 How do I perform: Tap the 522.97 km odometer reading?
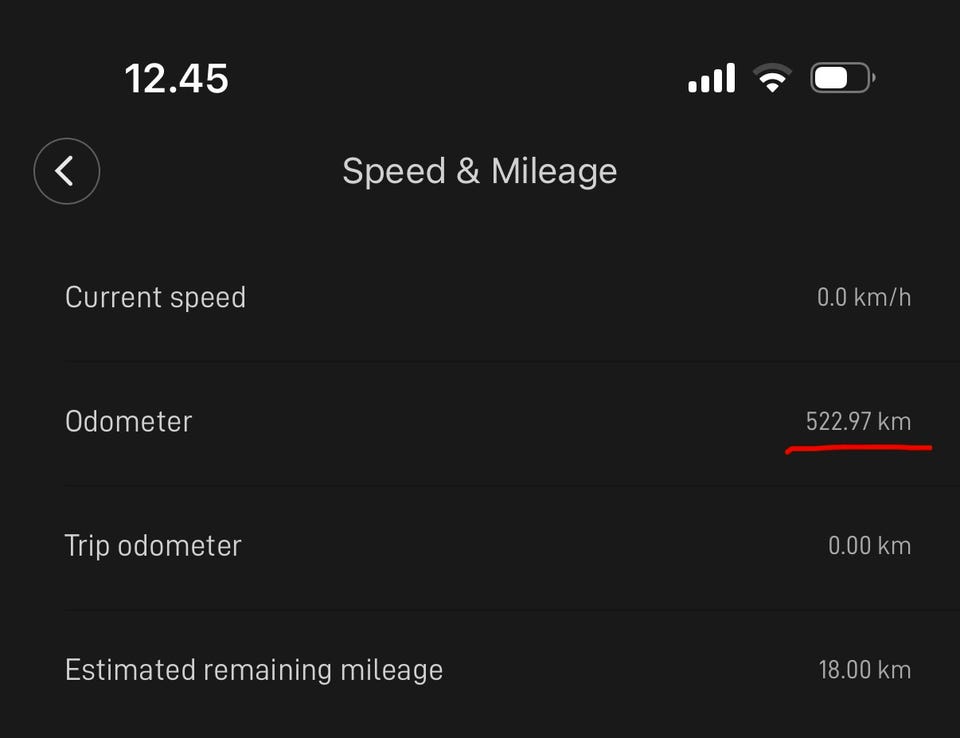pos(858,421)
